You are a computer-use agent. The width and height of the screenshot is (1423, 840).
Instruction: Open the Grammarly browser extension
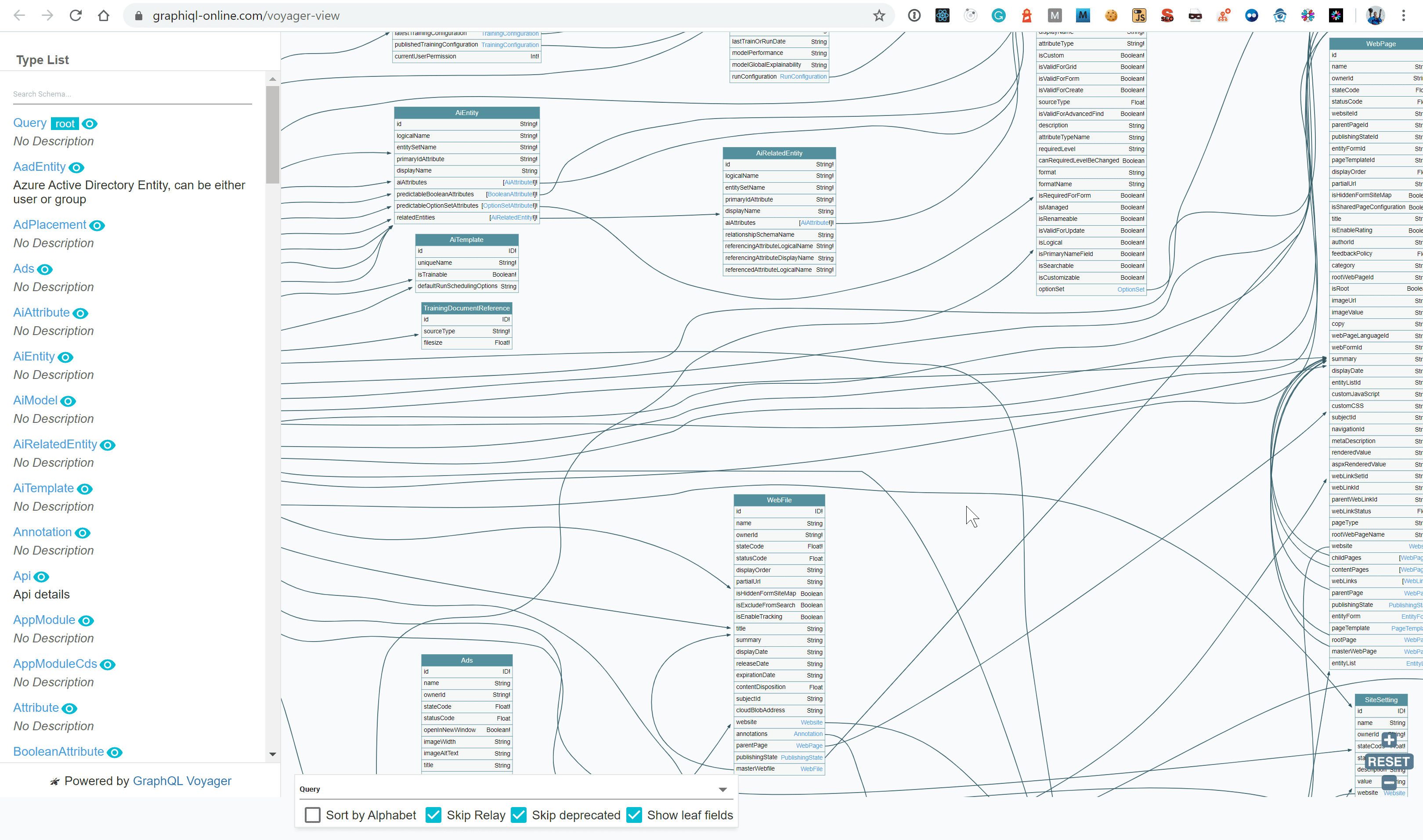pyautogui.click(x=998, y=16)
